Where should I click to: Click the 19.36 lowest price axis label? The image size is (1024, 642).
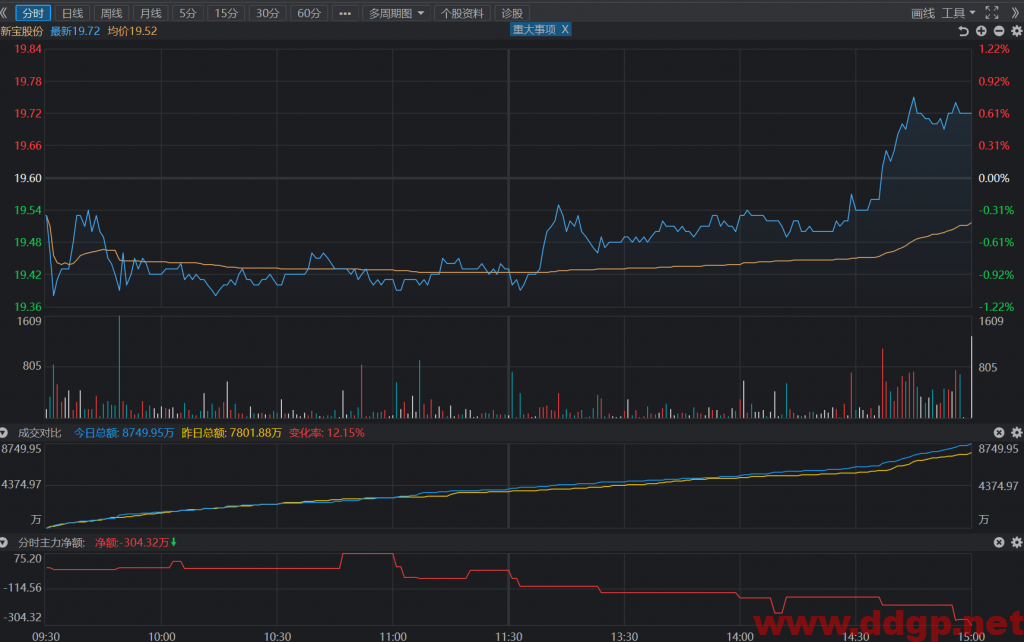point(28,306)
